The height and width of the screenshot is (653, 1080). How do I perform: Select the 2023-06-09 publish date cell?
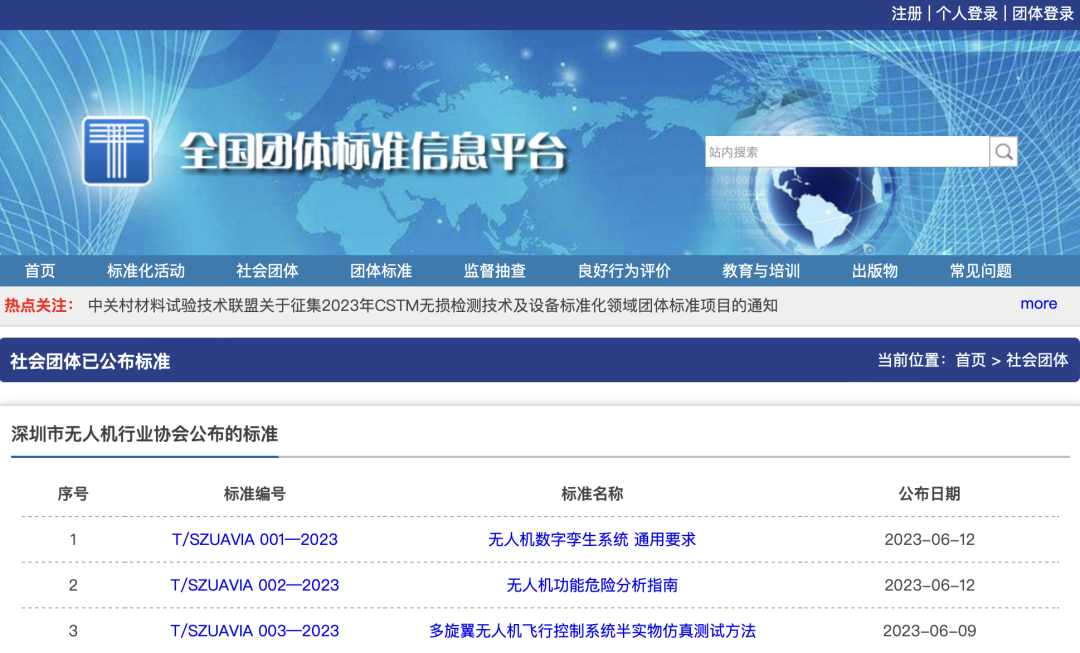[x=929, y=630]
